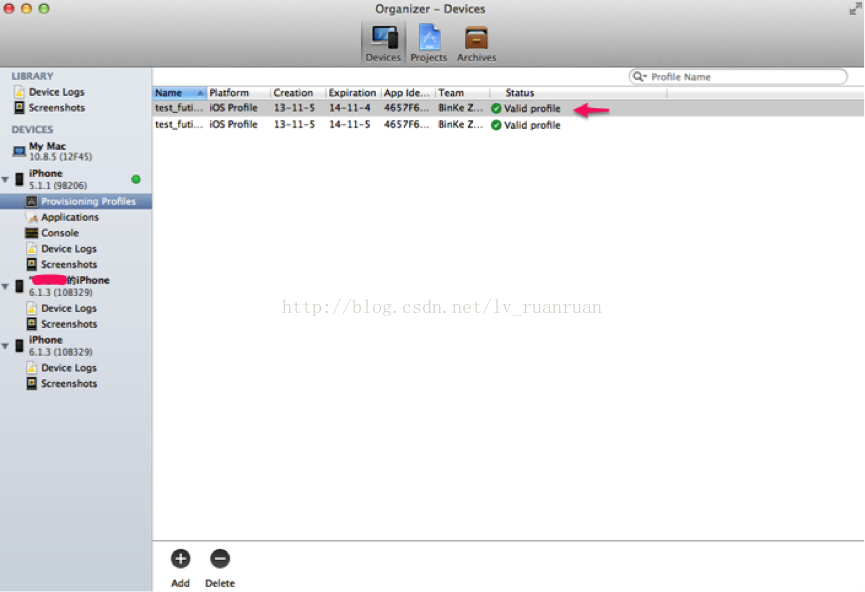Open Screenshots under 的iPhone

[x=68, y=324]
